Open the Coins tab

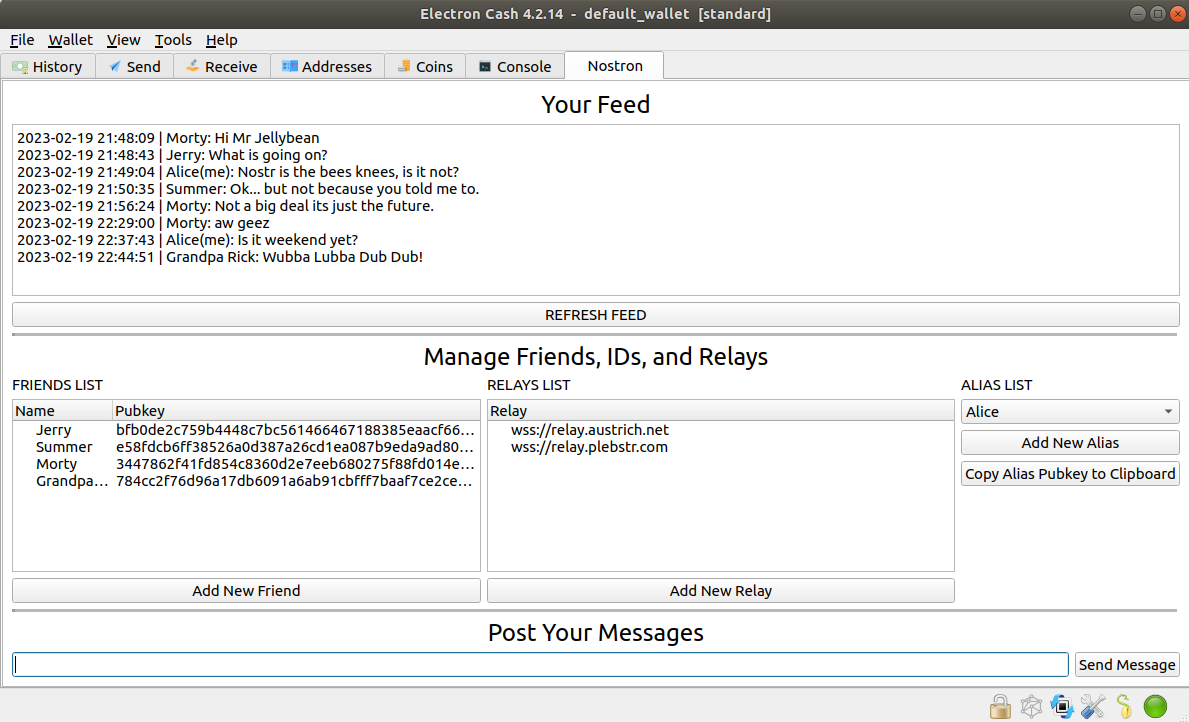[x=425, y=67]
